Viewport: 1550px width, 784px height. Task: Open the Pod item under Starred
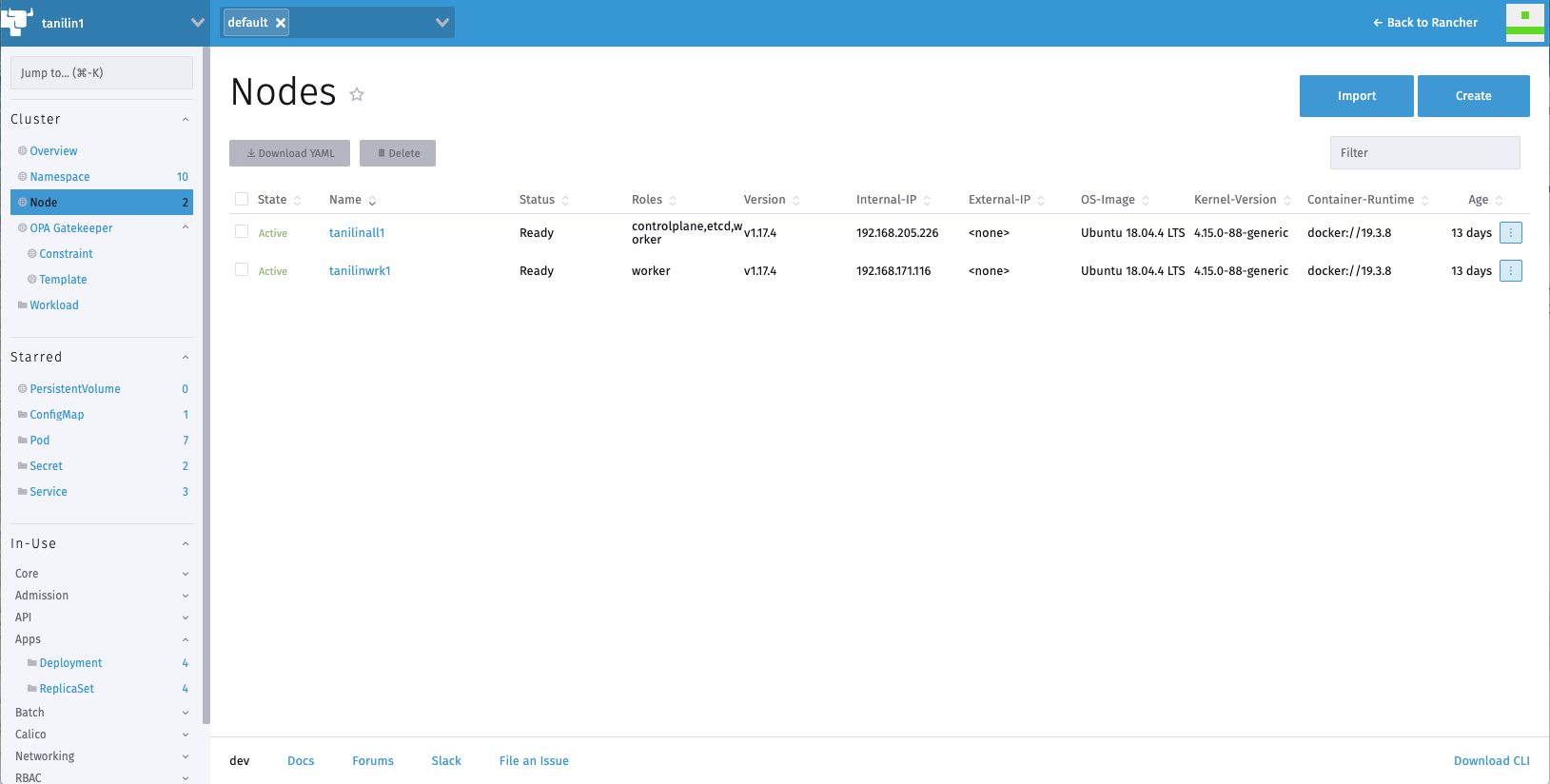click(40, 441)
